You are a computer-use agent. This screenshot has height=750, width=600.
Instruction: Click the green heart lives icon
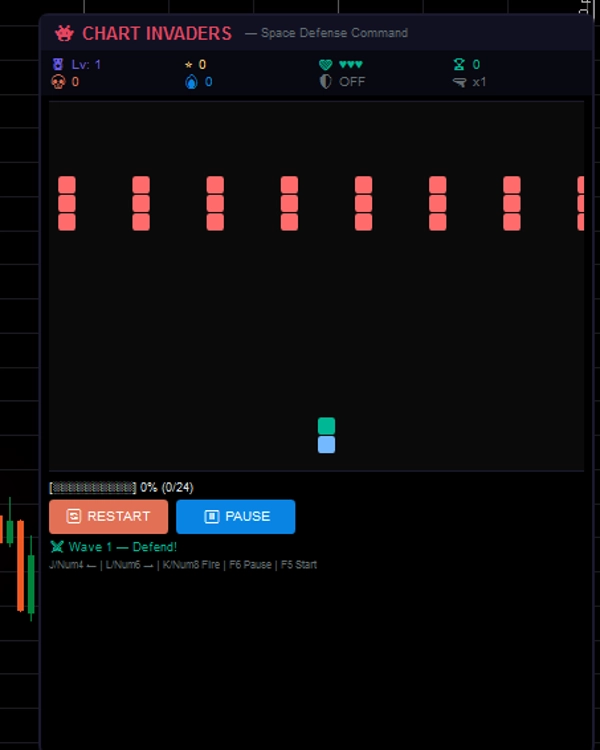coord(325,65)
